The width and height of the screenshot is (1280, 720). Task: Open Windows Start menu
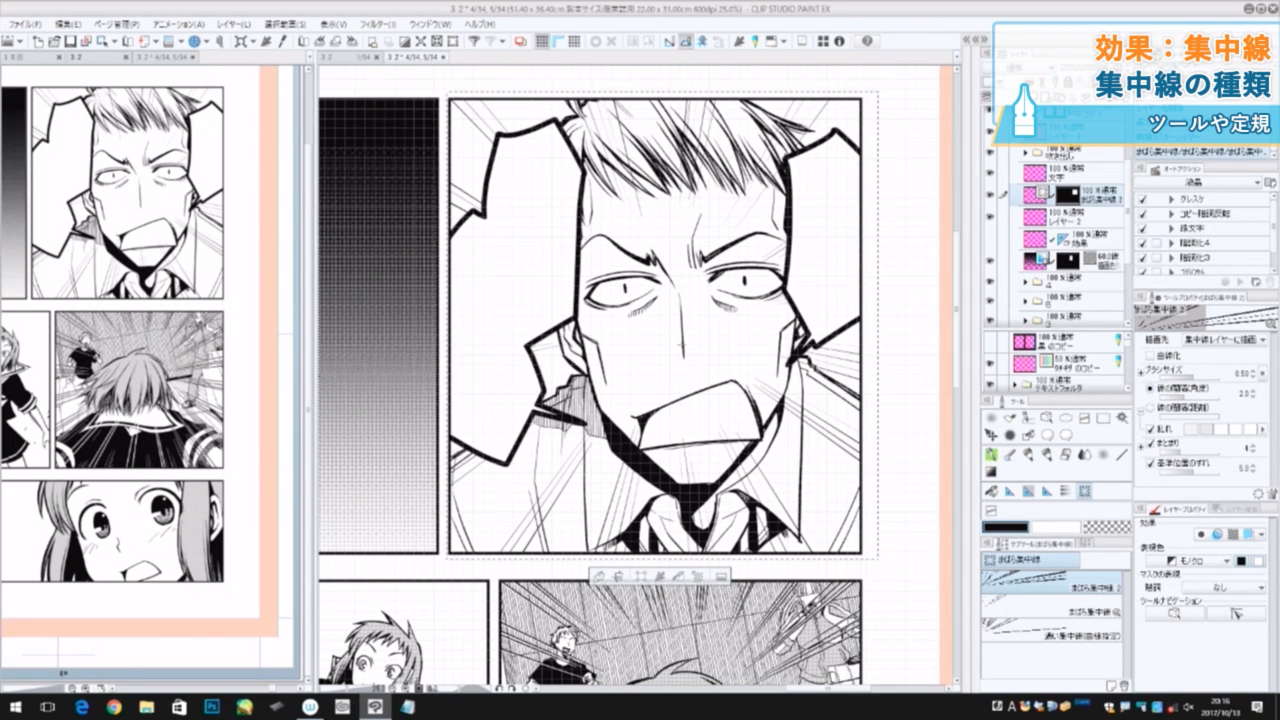pyautogui.click(x=16, y=706)
